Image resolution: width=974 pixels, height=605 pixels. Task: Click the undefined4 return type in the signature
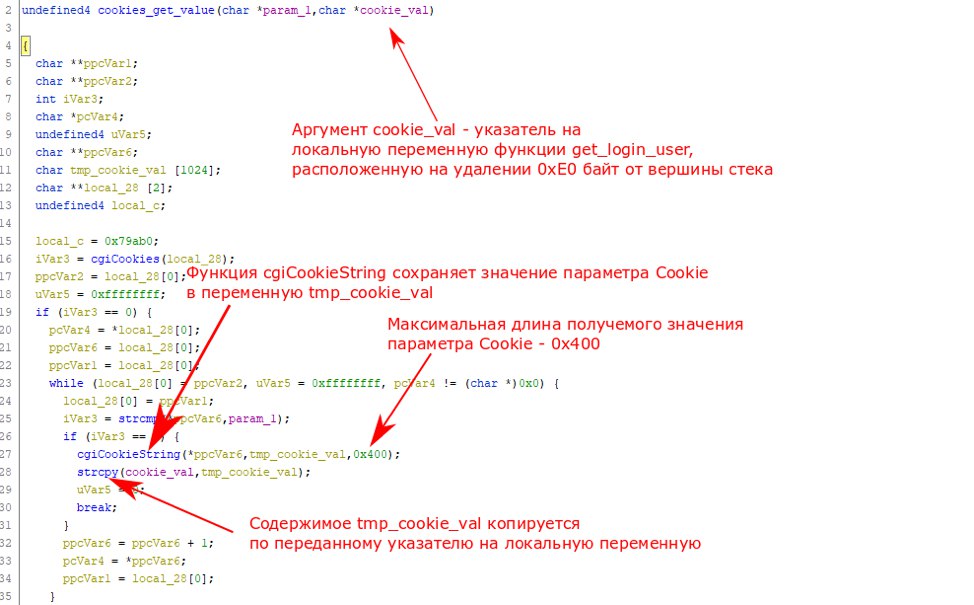click(x=56, y=11)
